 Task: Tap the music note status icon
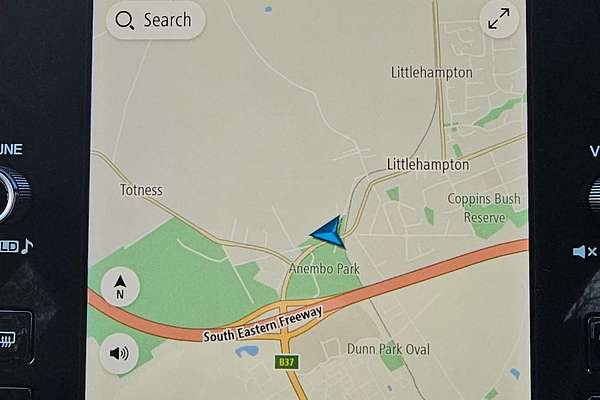point(27,247)
